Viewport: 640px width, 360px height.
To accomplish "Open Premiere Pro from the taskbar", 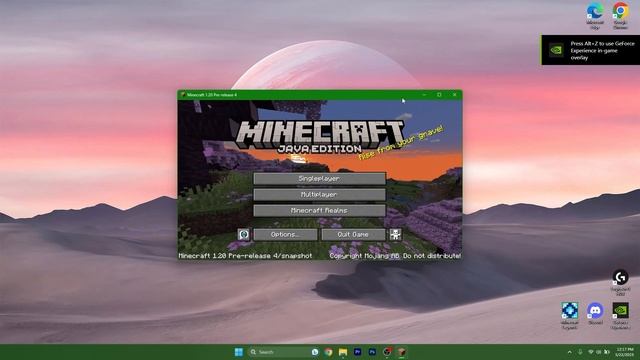I will [x=358, y=352].
